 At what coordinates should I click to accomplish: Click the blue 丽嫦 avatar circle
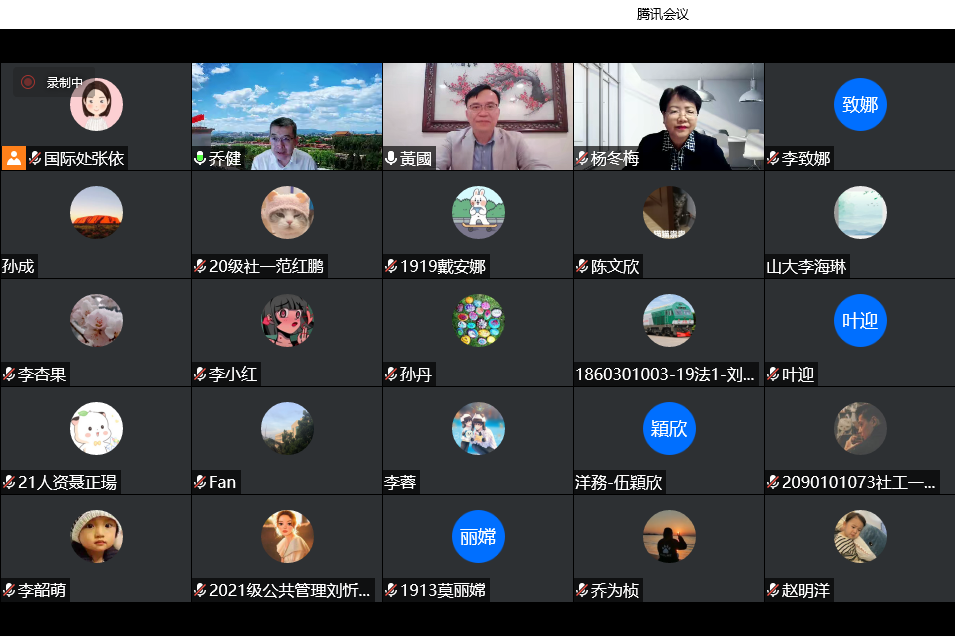pos(478,537)
